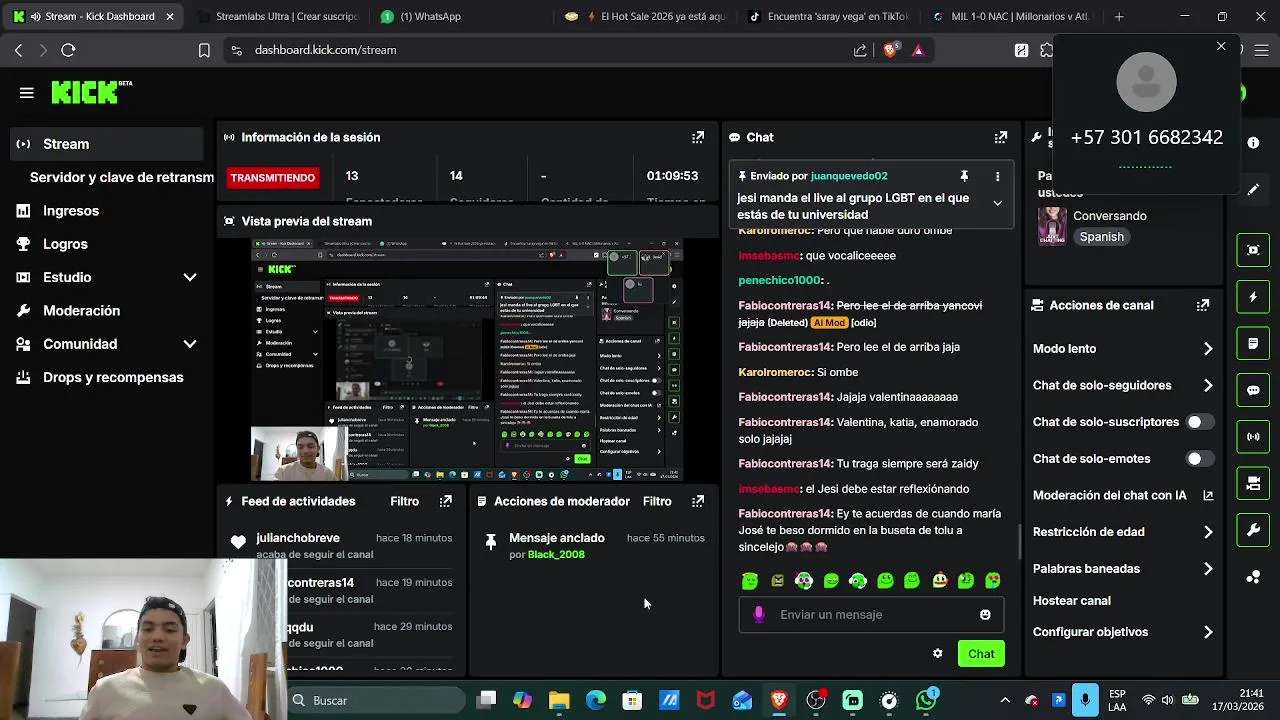Click the Spanish language tag
1280x720 pixels.
1101,237
